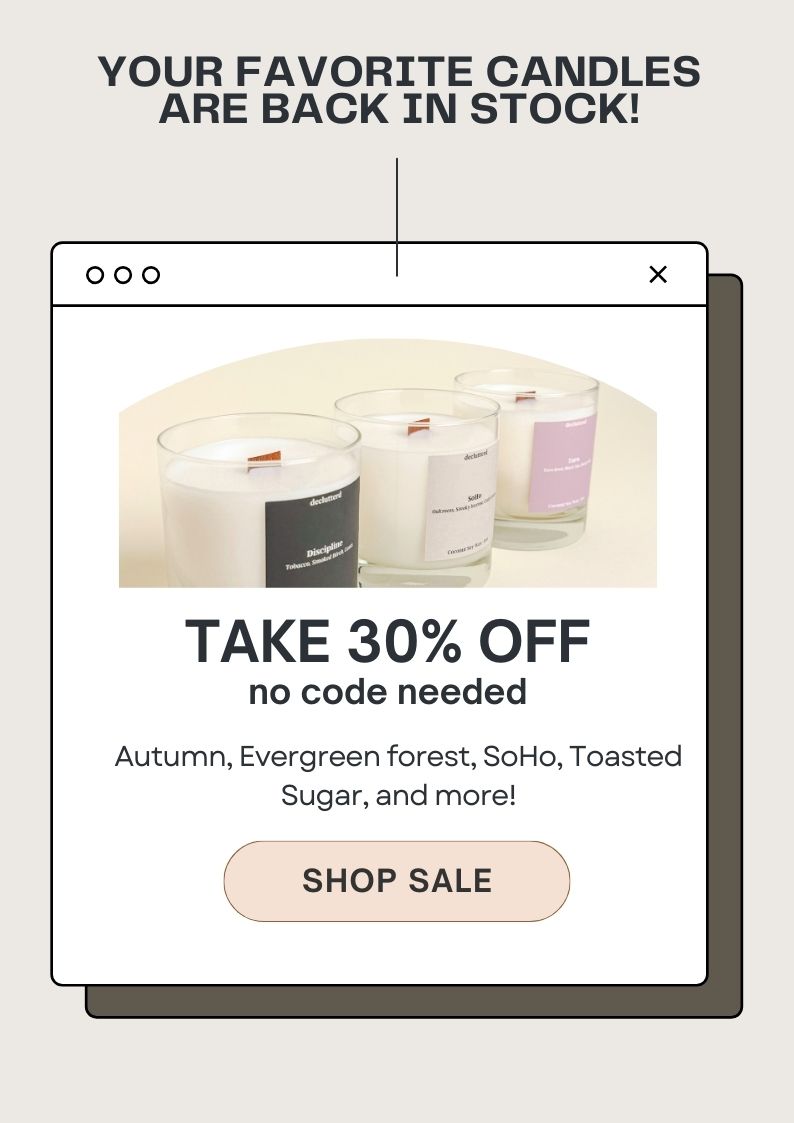The width and height of the screenshot is (794, 1123).
Task: Click the wooden wick of back candle
Action: click(x=526, y=395)
